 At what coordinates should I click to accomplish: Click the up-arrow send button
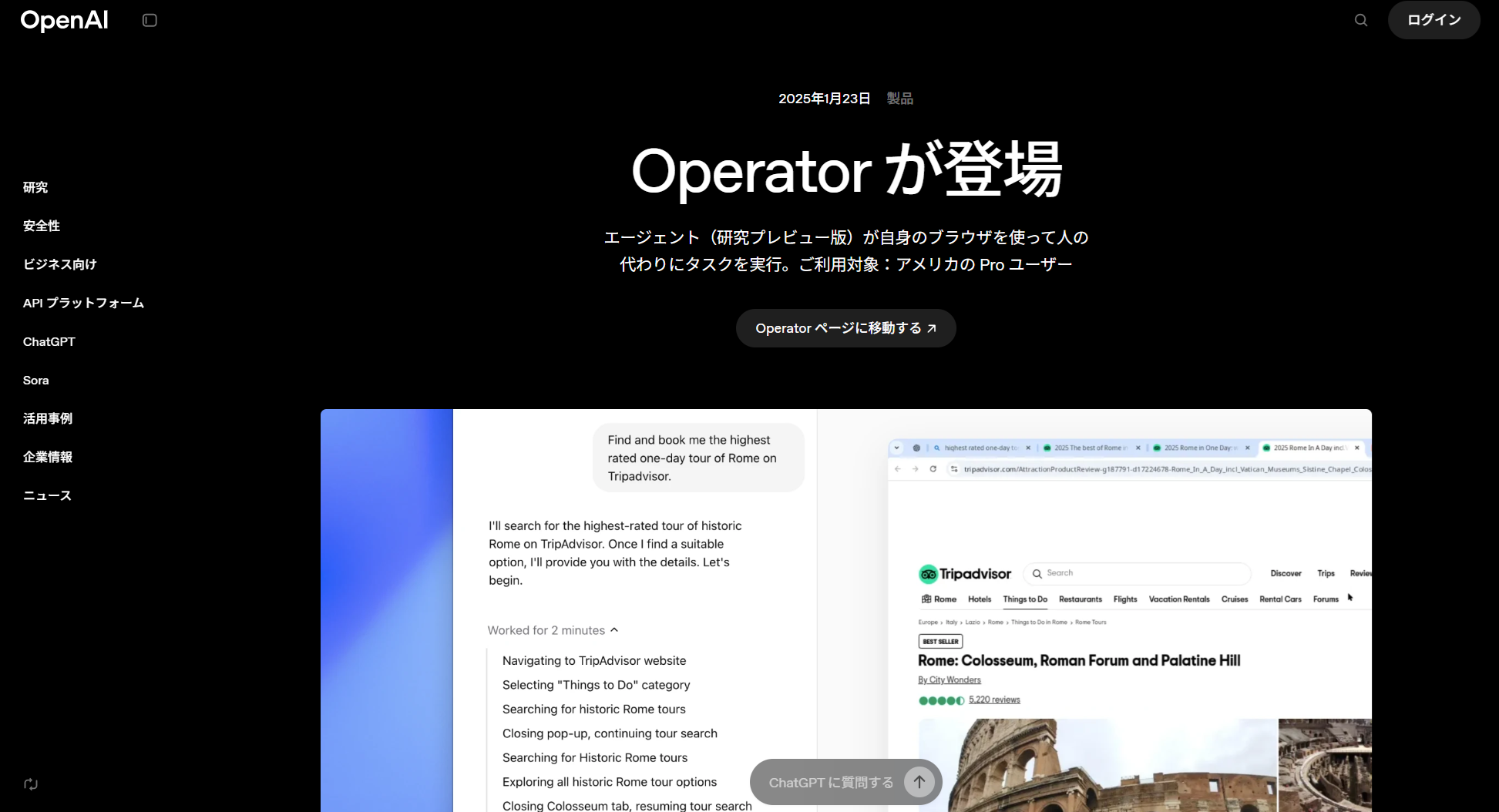919,782
